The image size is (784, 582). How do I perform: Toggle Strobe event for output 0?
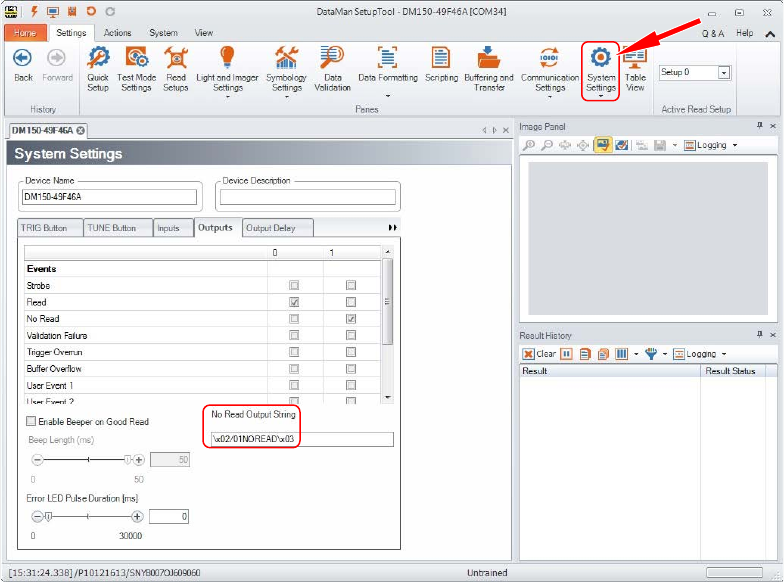click(x=294, y=286)
